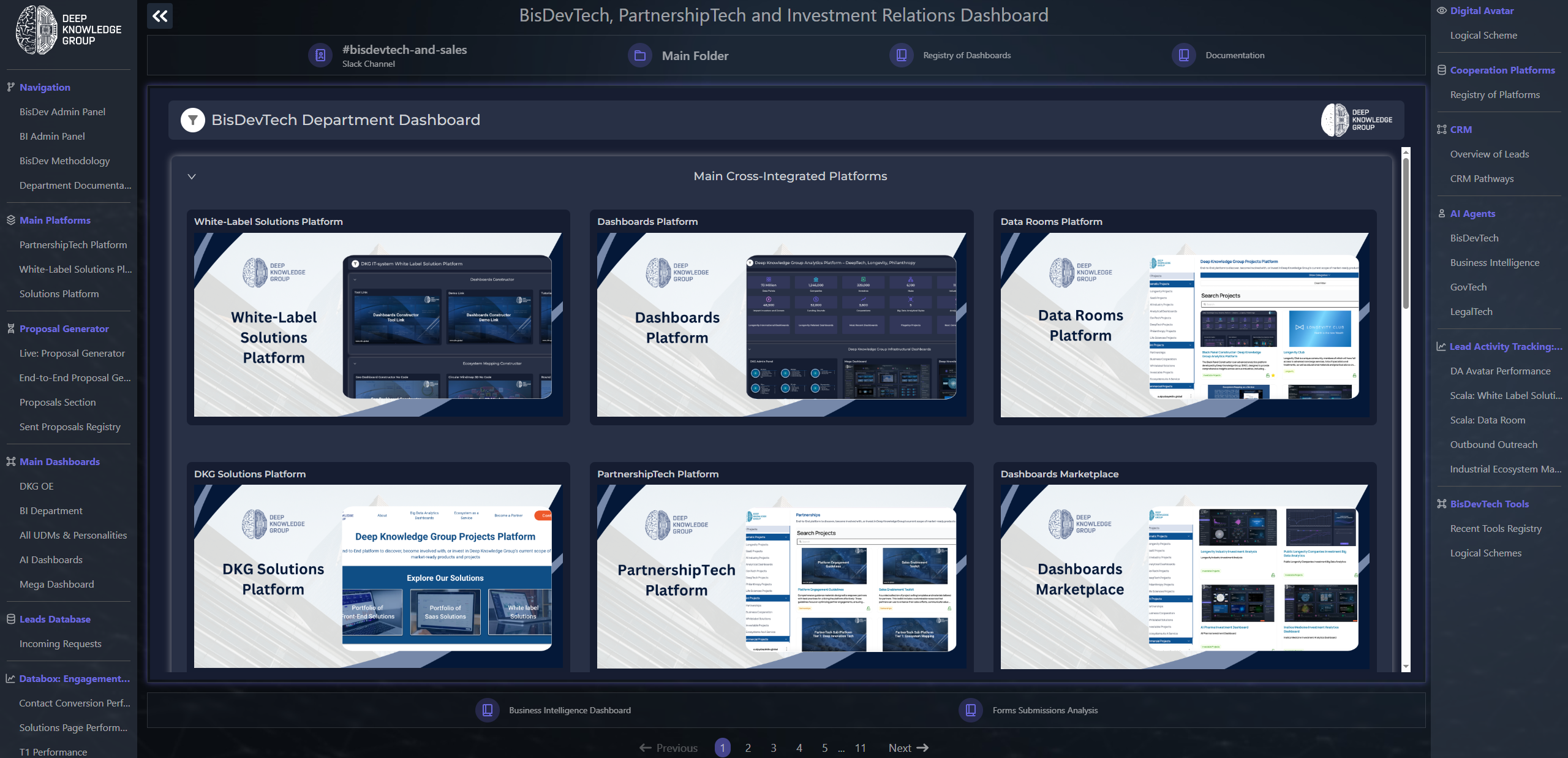Open Recent Tools Registry link
Screen dimensions: 1568x758
tap(1495, 528)
